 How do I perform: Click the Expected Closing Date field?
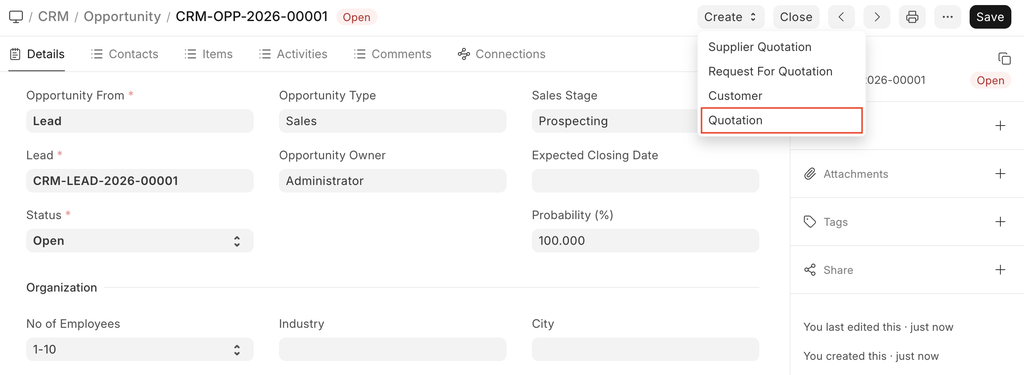click(645, 181)
